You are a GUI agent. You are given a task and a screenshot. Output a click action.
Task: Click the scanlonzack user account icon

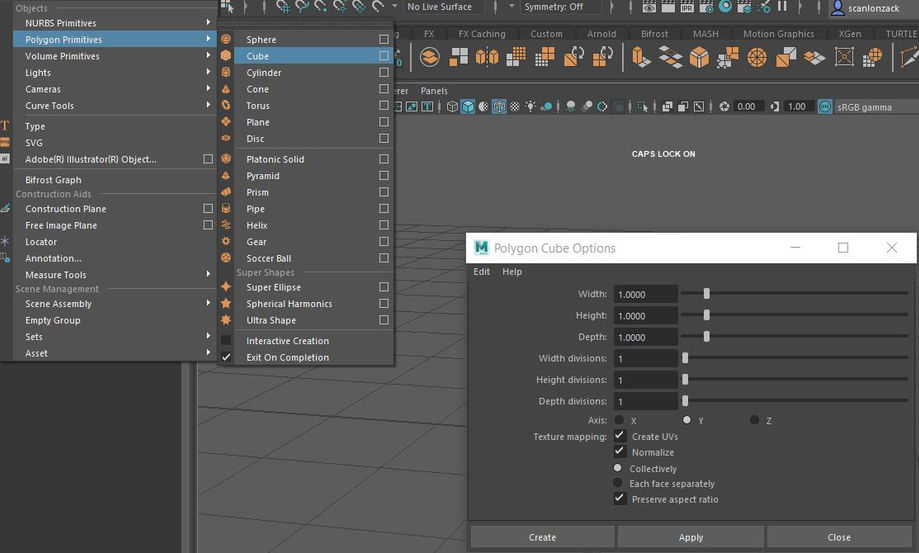(x=838, y=8)
